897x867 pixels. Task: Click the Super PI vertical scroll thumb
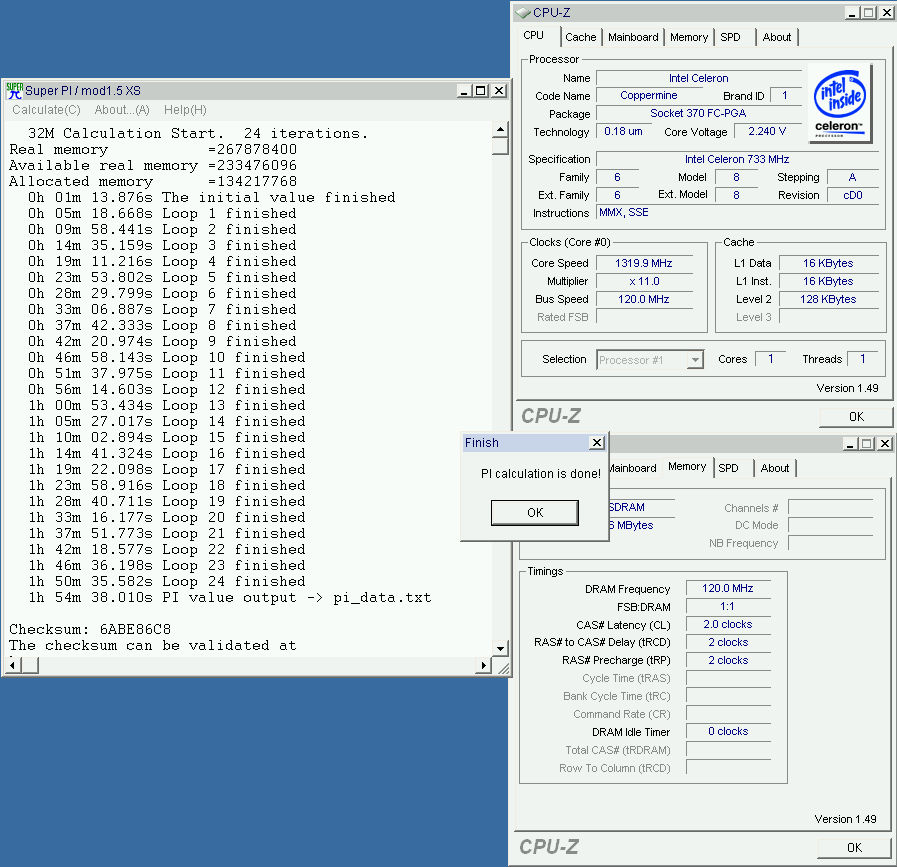(500, 146)
